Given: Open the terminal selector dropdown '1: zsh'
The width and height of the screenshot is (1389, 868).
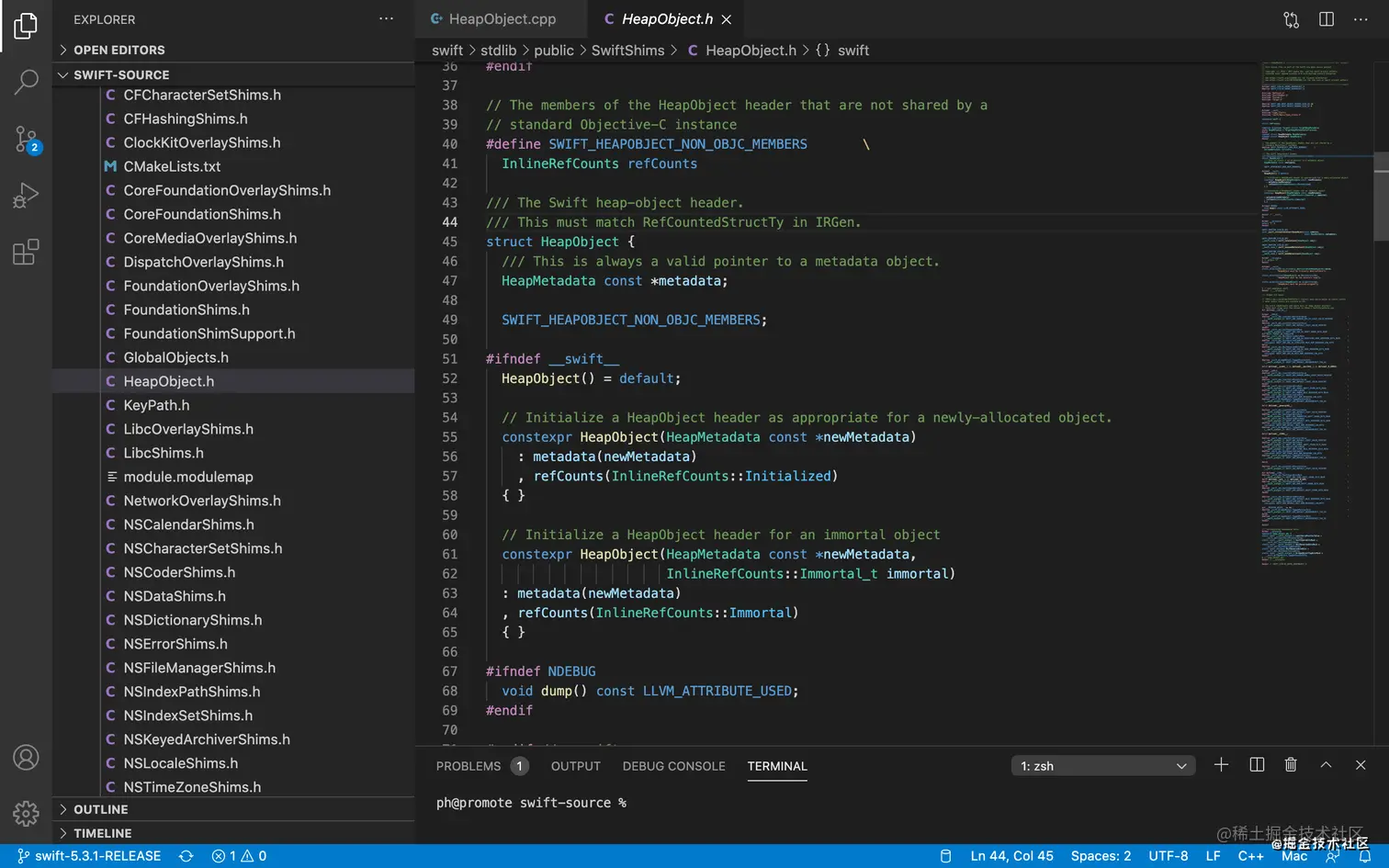Looking at the screenshot, I should point(1102,766).
